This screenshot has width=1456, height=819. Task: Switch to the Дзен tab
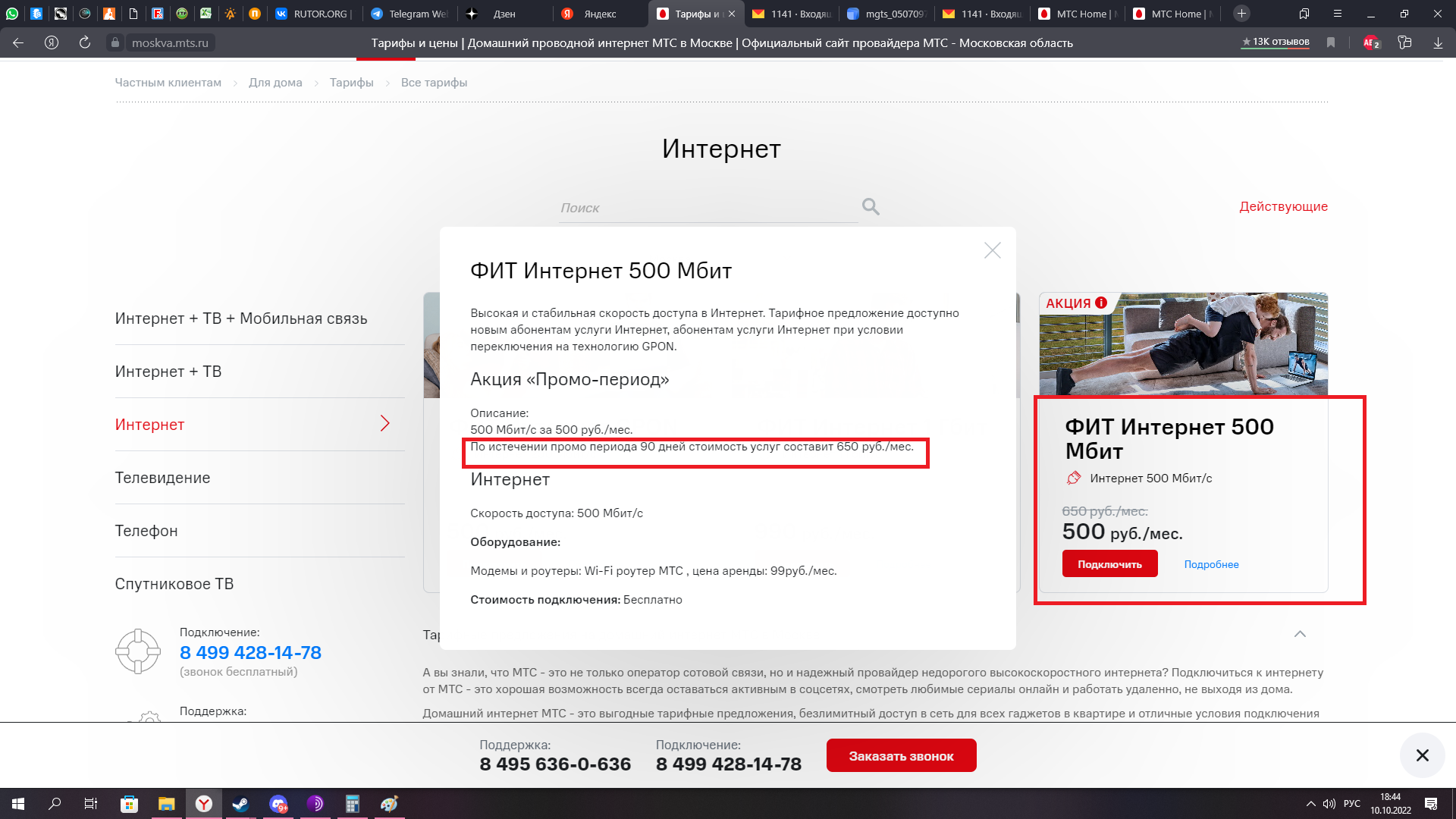click(504, 14)
